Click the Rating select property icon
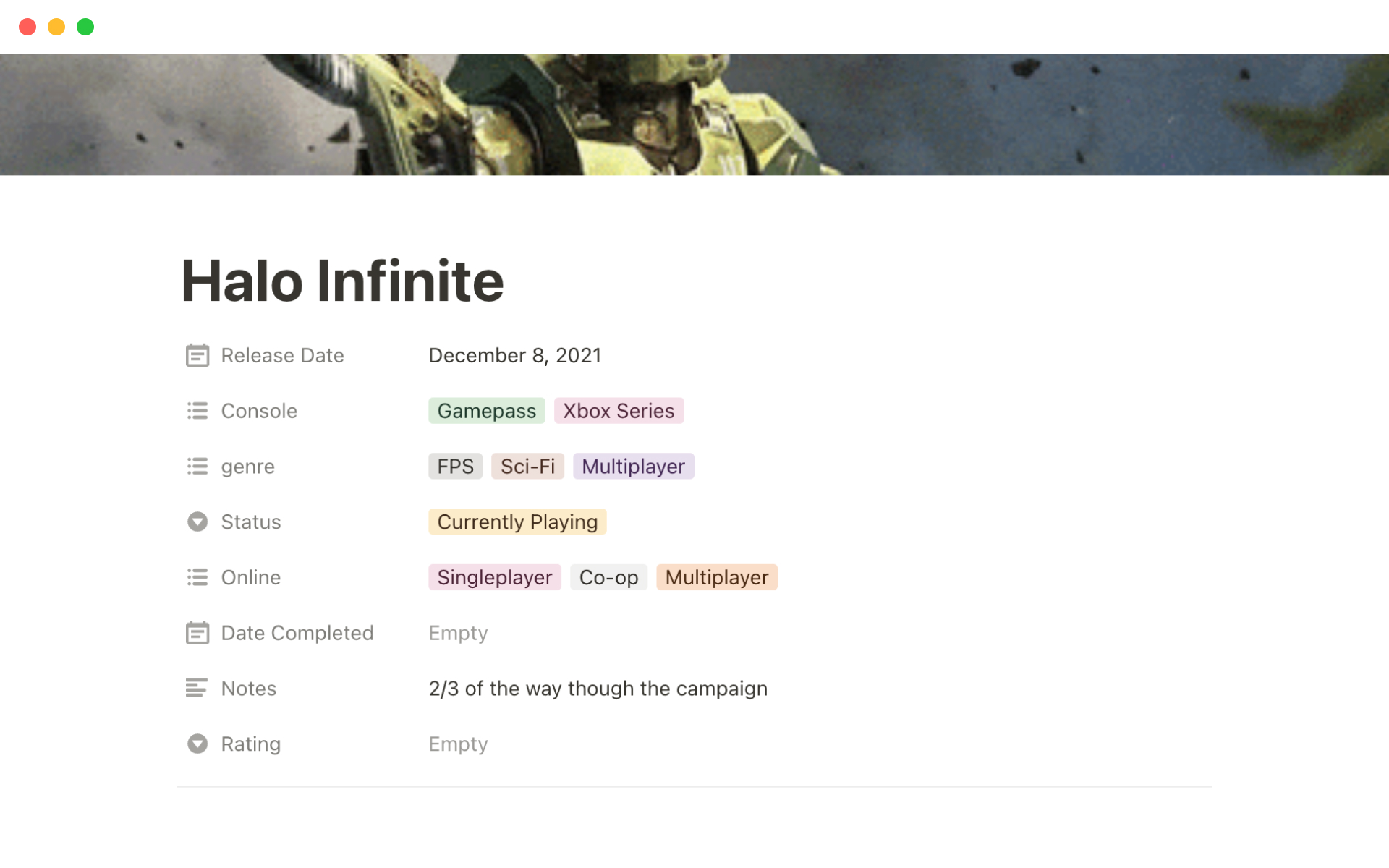This screenshot has height=868, width=1389. point(197,744)
